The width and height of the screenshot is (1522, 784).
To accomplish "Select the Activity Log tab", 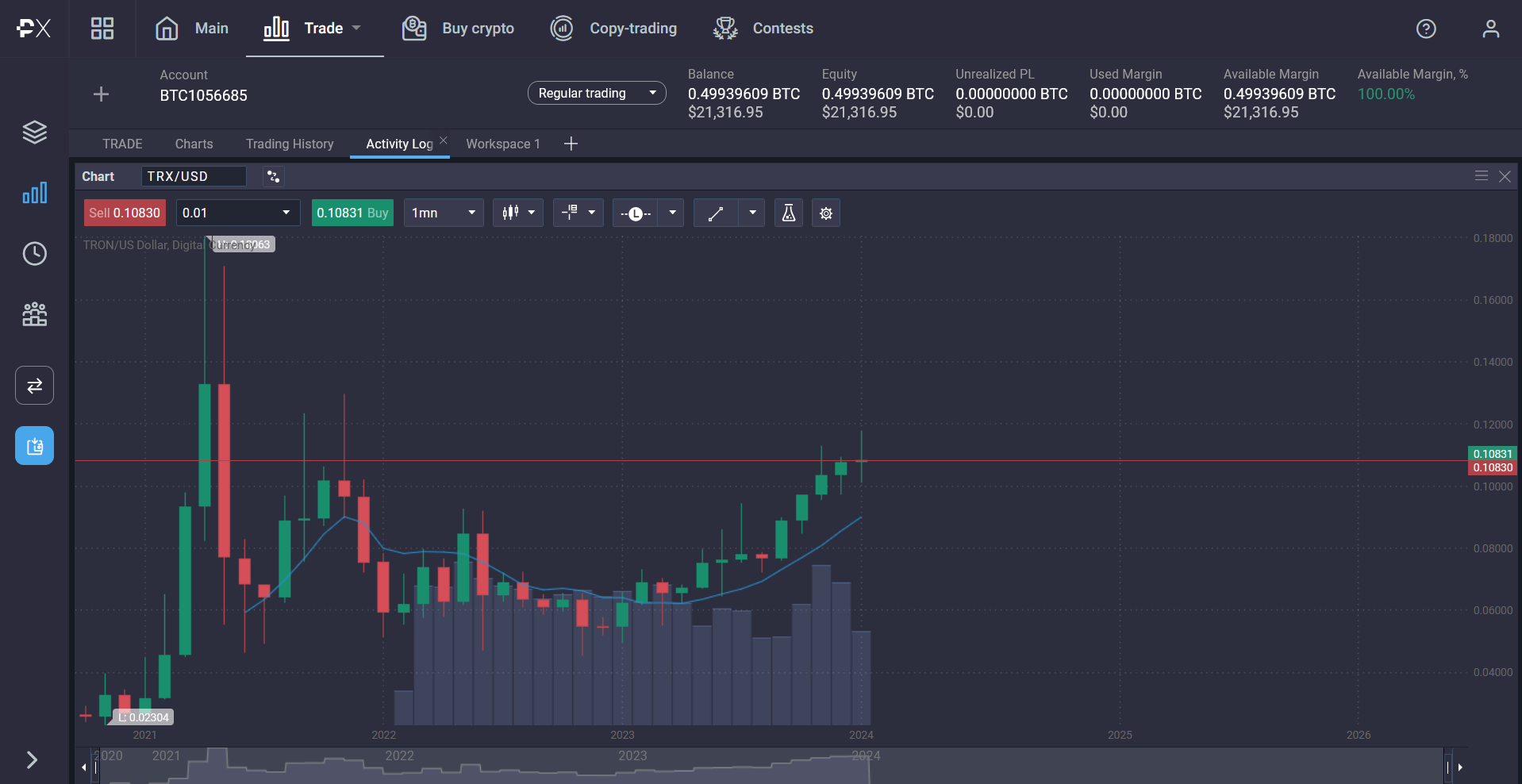I will point(399,144).
